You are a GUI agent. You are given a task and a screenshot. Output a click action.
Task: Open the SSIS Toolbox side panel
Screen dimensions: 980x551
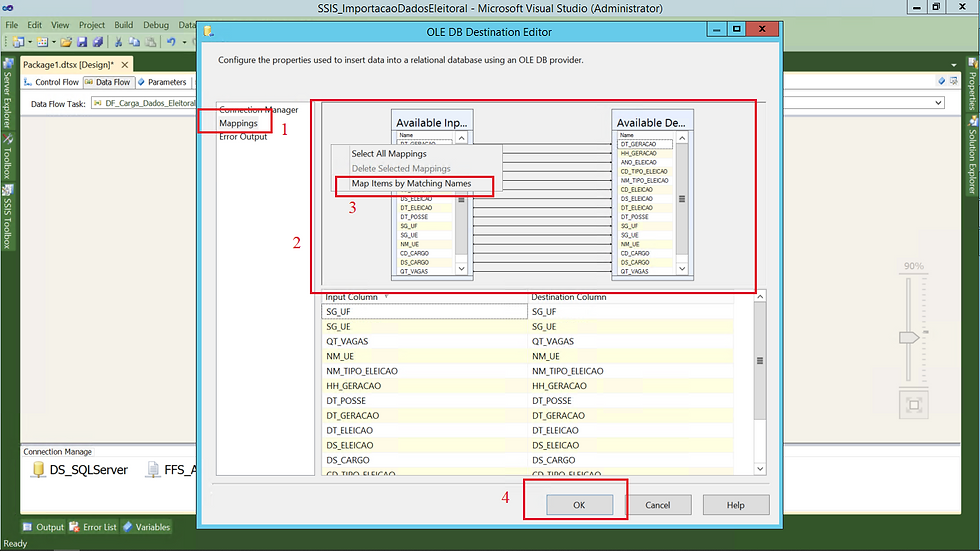8,217
